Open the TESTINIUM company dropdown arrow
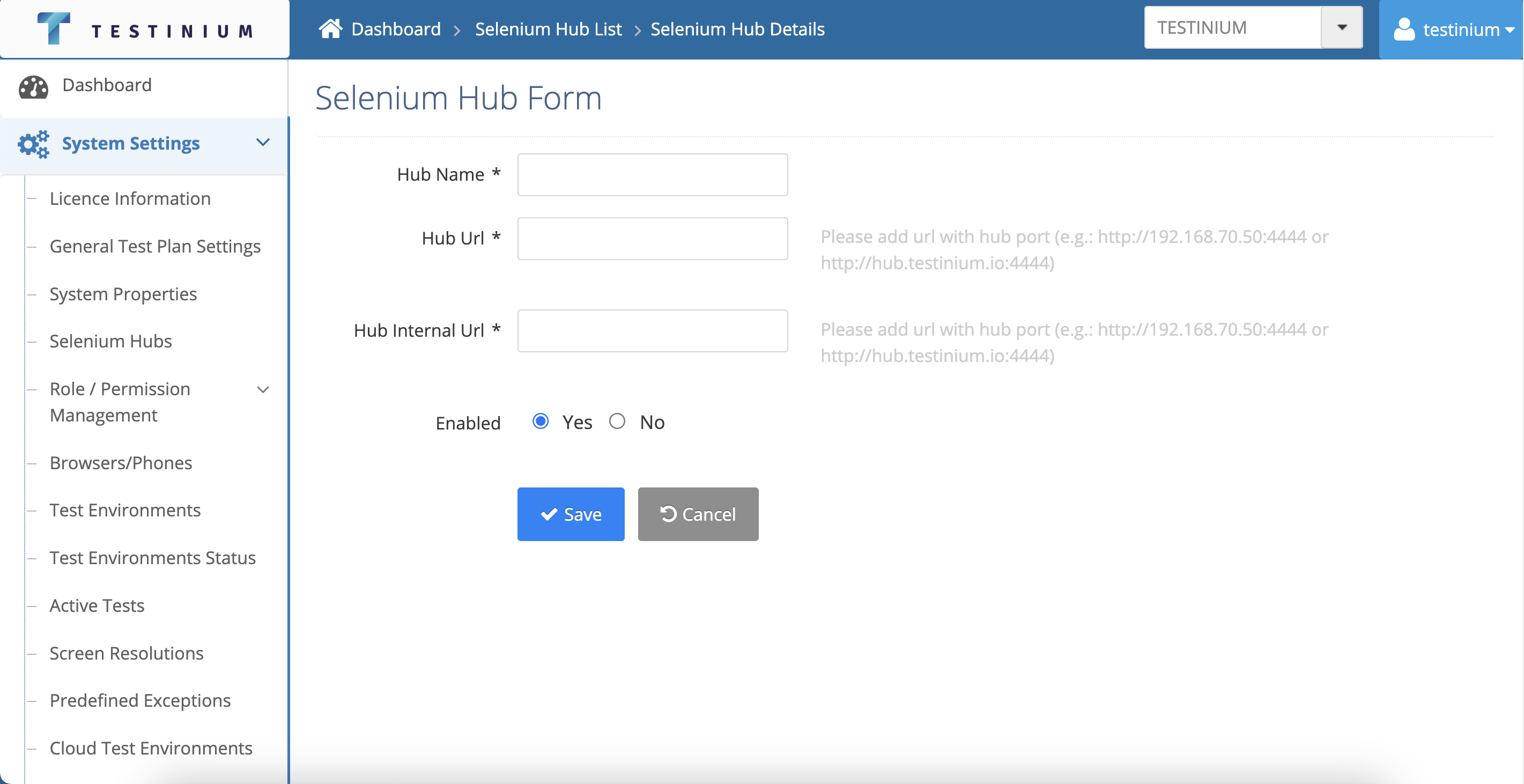The width and height of the screenshot is (1524, 784). click(1341, 27)
